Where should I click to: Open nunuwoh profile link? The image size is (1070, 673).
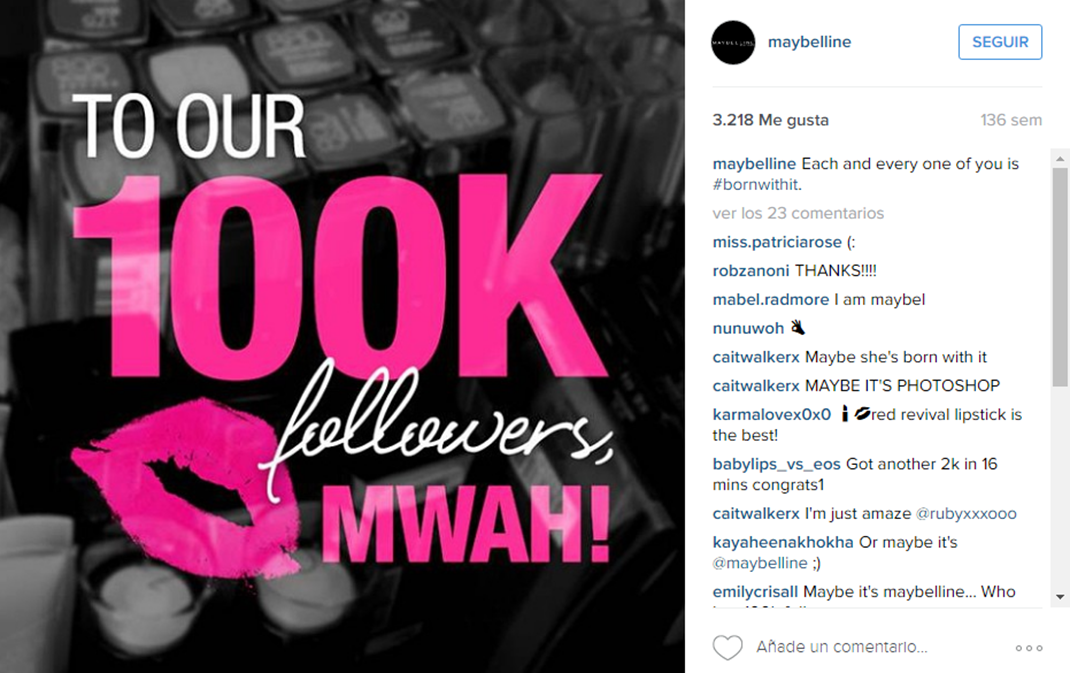coord(748,328)
